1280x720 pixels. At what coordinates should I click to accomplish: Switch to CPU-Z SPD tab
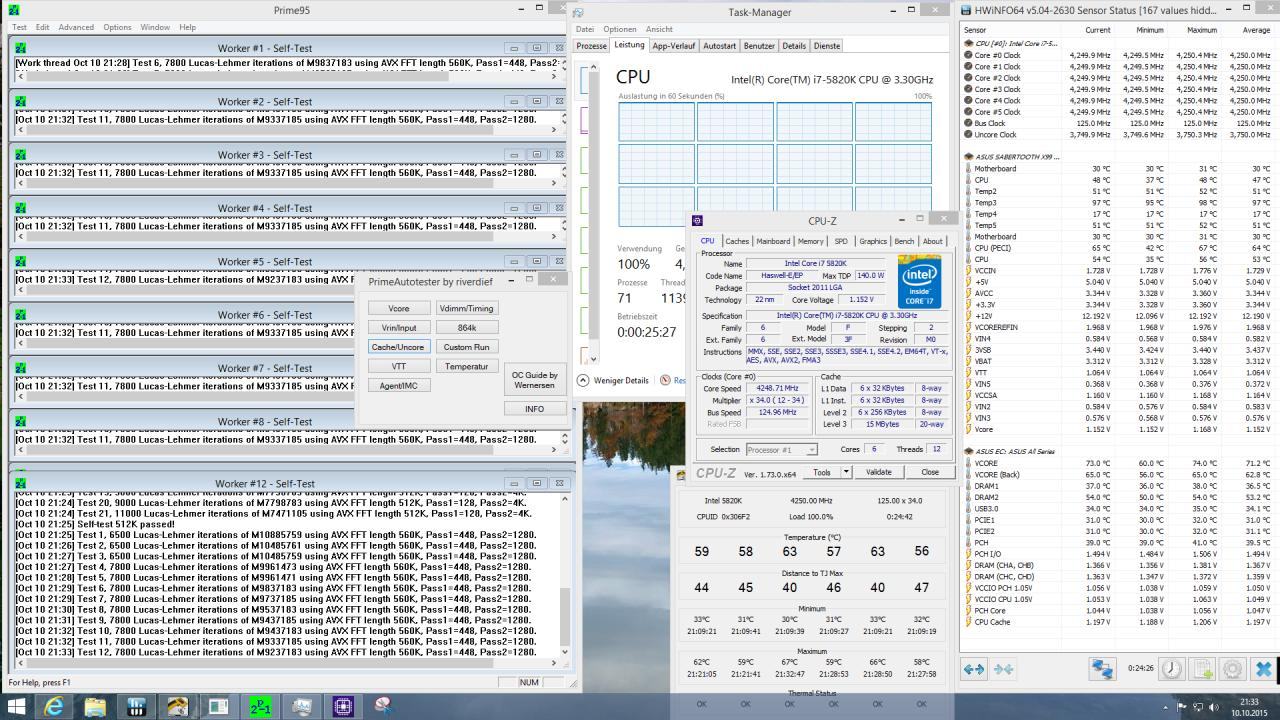coord(841,241)
